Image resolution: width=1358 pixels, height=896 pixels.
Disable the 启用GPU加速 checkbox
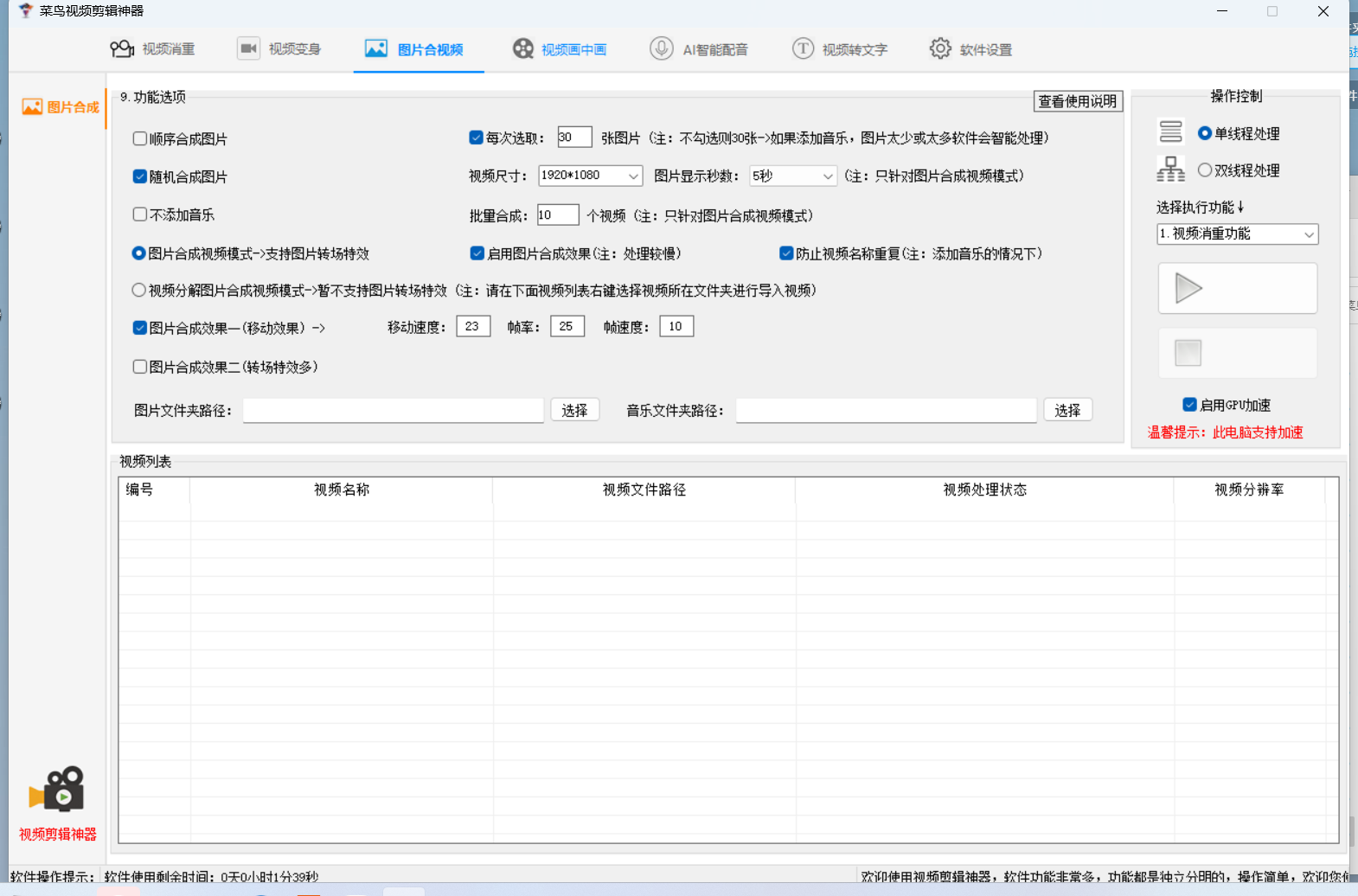point(1189,405)
